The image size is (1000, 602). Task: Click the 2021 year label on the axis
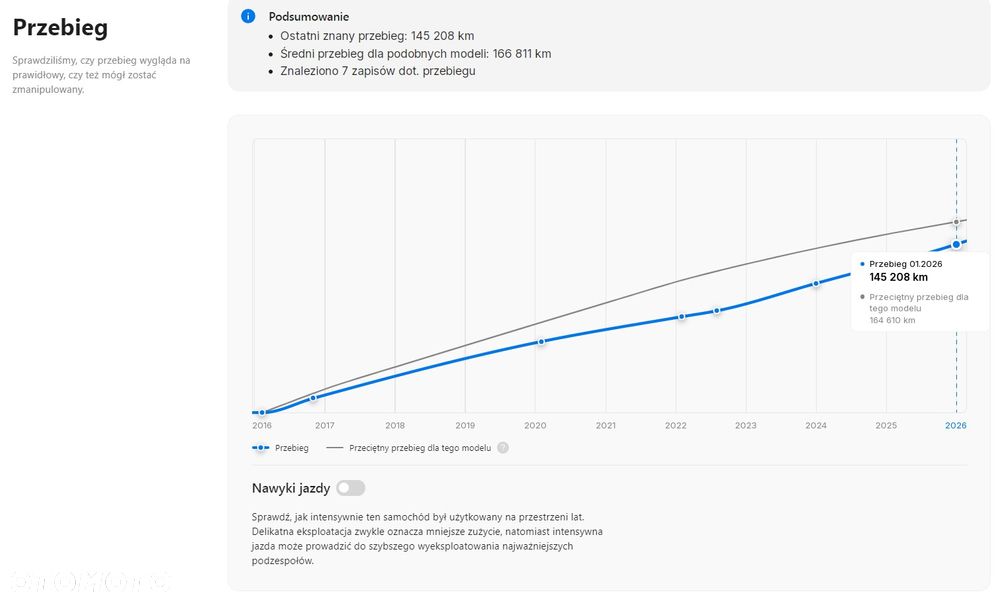pos(605,425)
